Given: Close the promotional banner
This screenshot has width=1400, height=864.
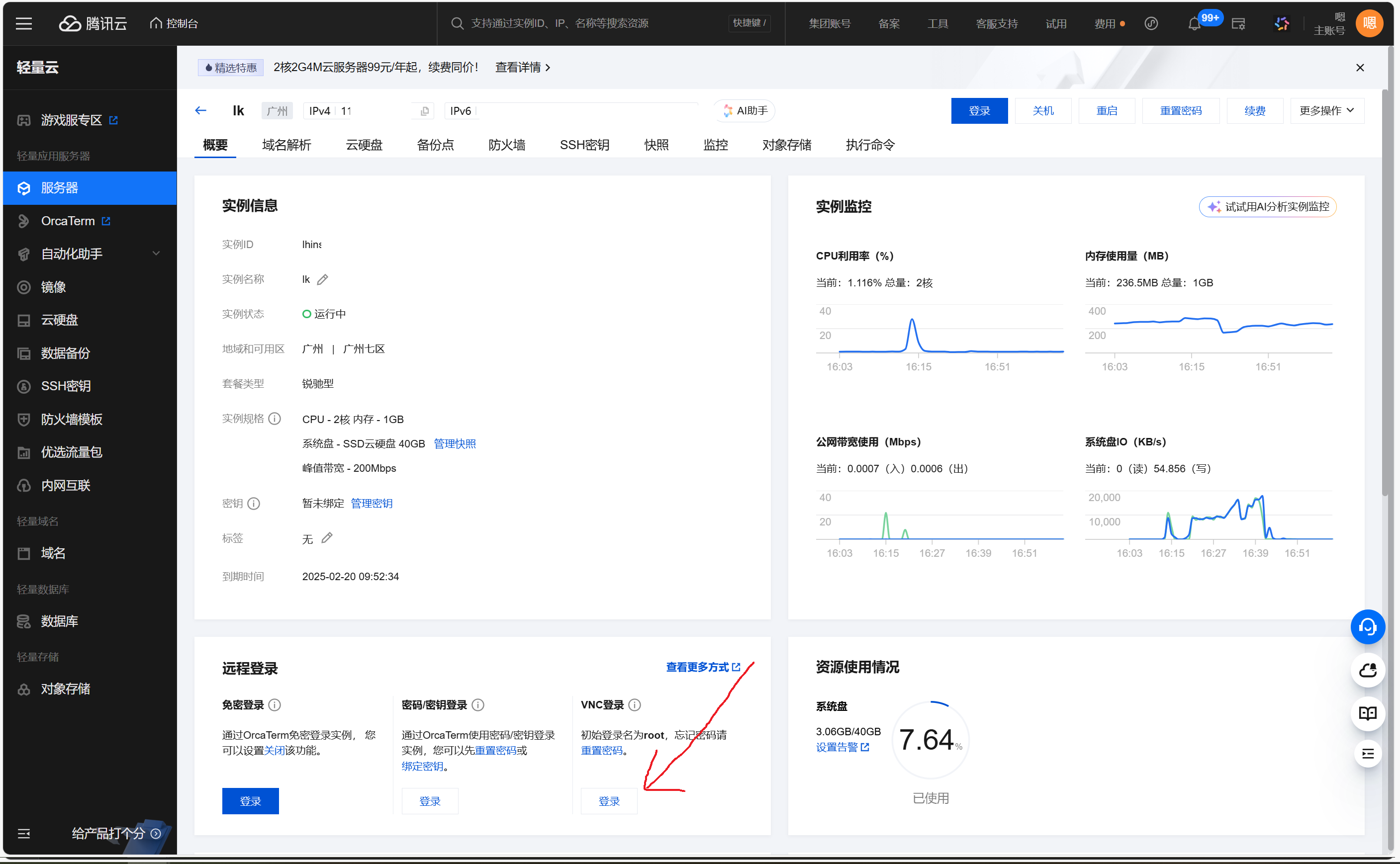Looking at the screenshot, I should [x=1360, y=68].
